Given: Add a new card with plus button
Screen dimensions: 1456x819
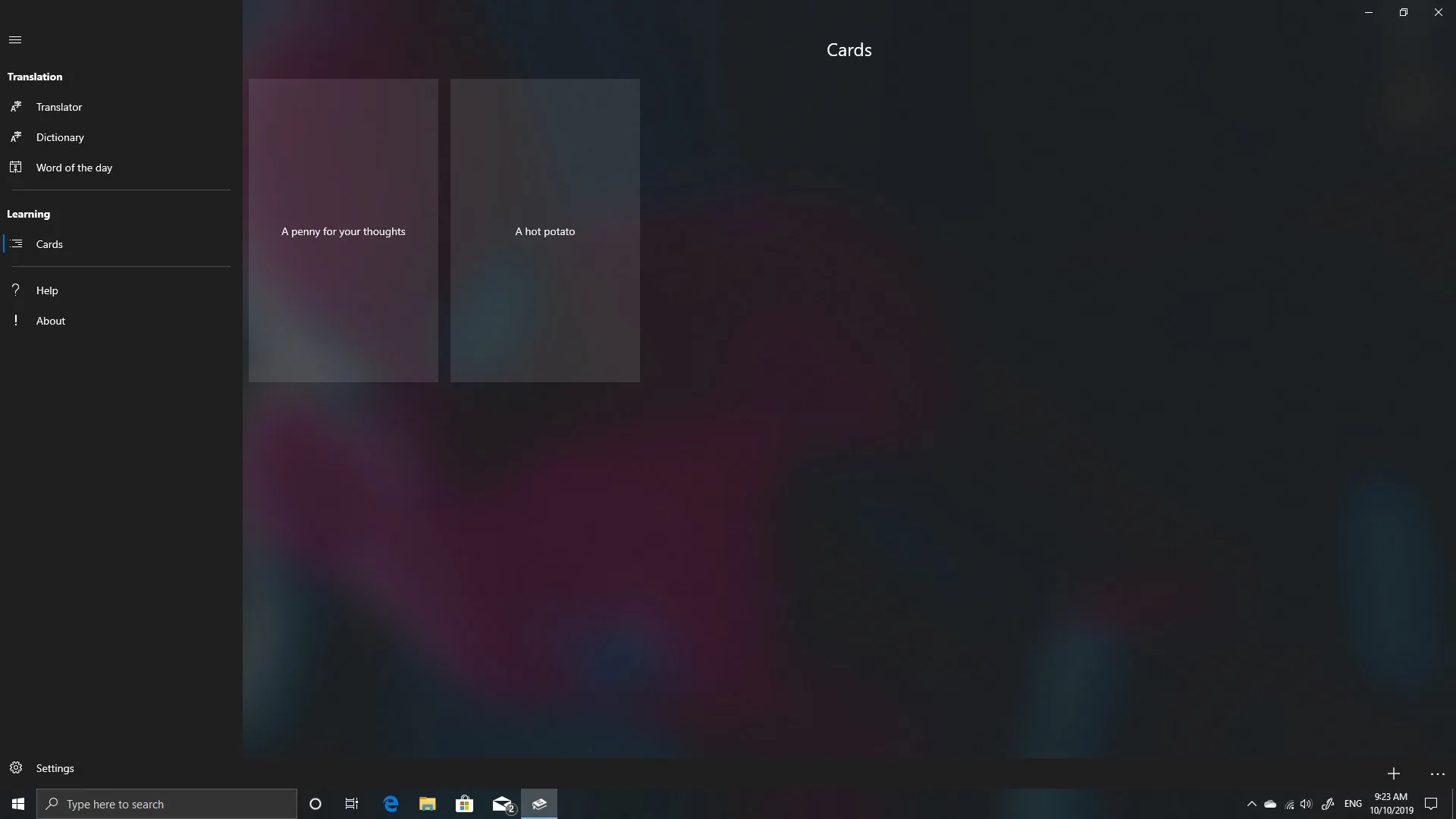Looking at the screenshot, I should [x=1394, y=773].
